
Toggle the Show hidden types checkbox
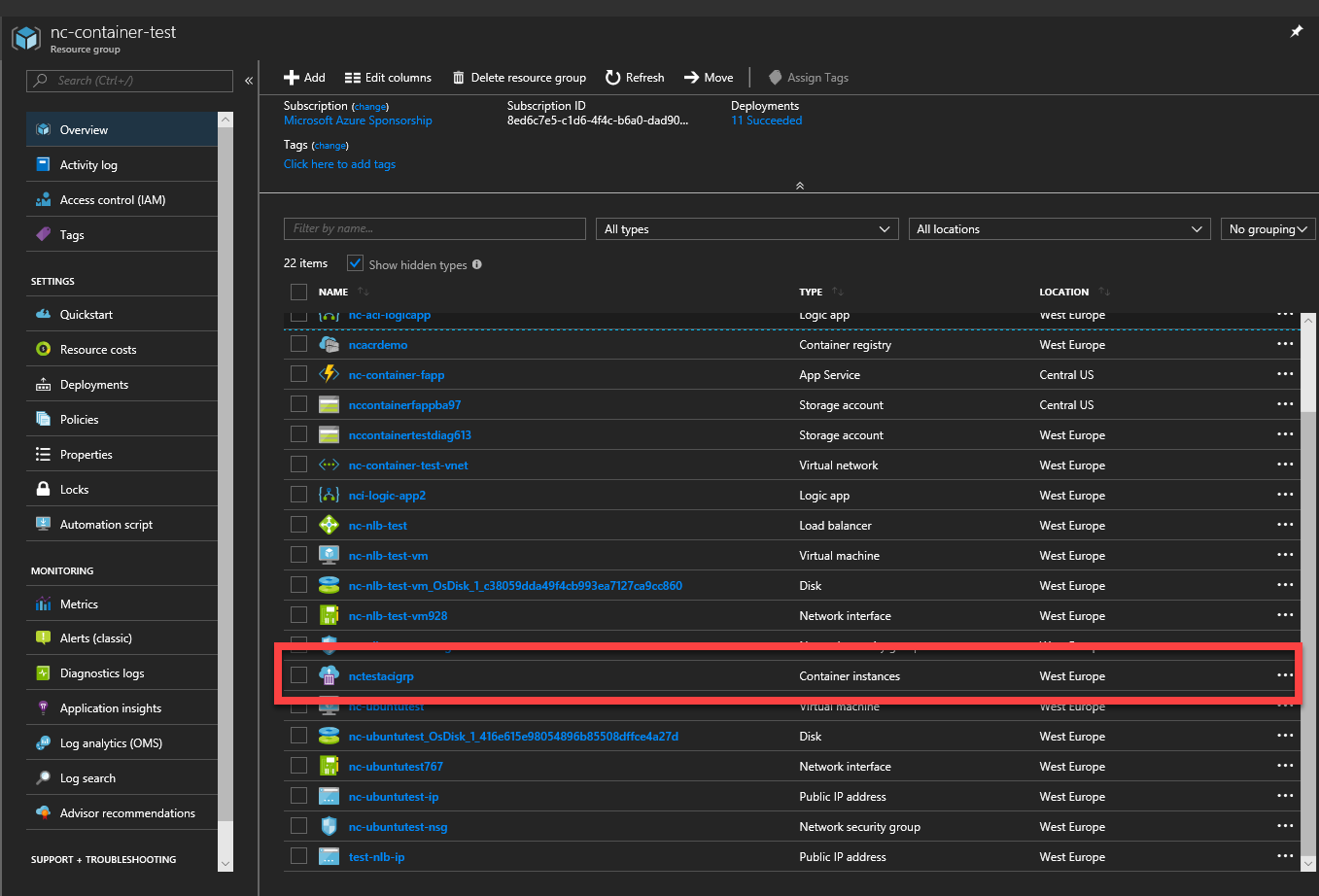[355, 263]
